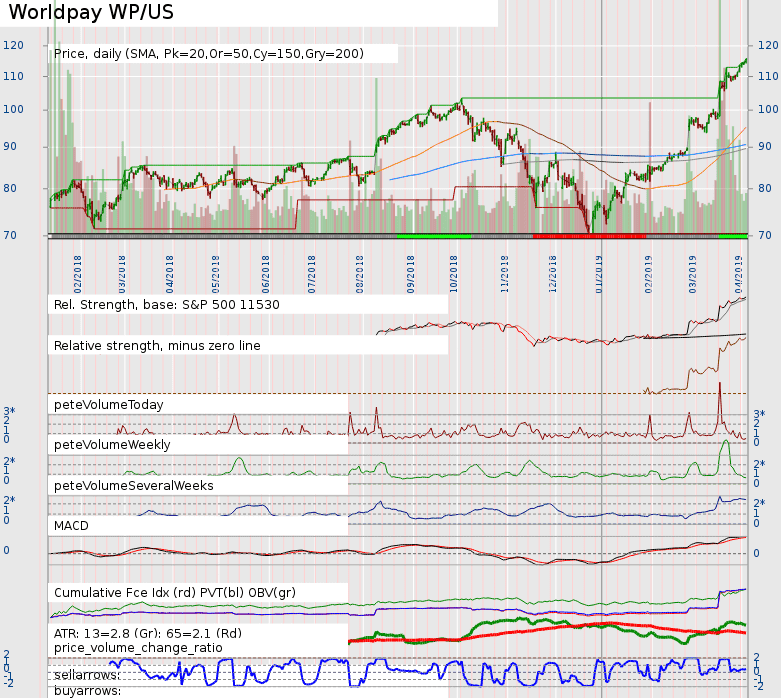This screenshot has width=781, height=698.
Task: Click the 03/2019 date axis label
Action: [692, 275]
